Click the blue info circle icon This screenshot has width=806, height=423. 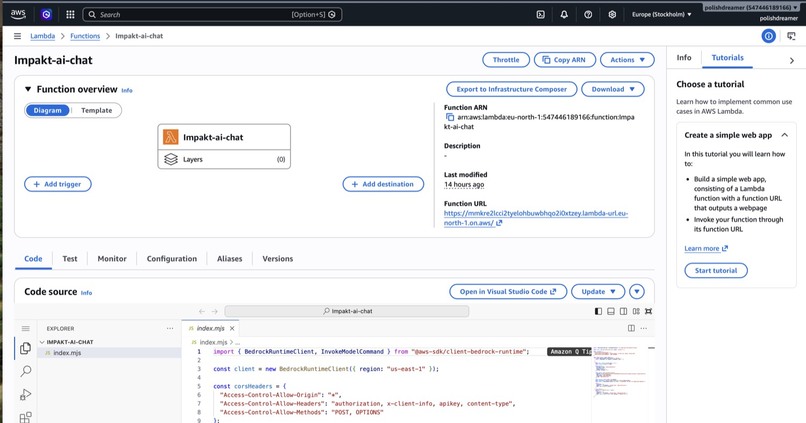point(768,36)
